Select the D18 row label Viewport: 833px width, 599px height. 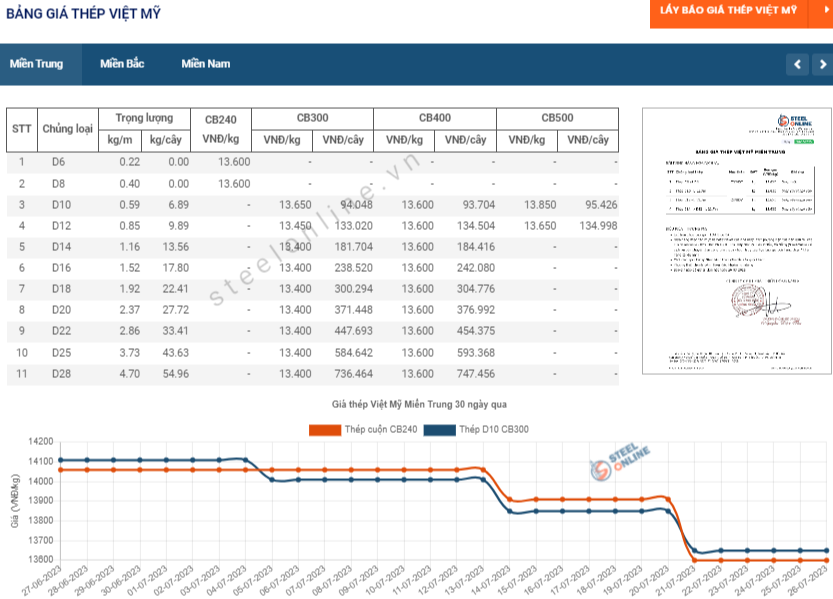61,289
